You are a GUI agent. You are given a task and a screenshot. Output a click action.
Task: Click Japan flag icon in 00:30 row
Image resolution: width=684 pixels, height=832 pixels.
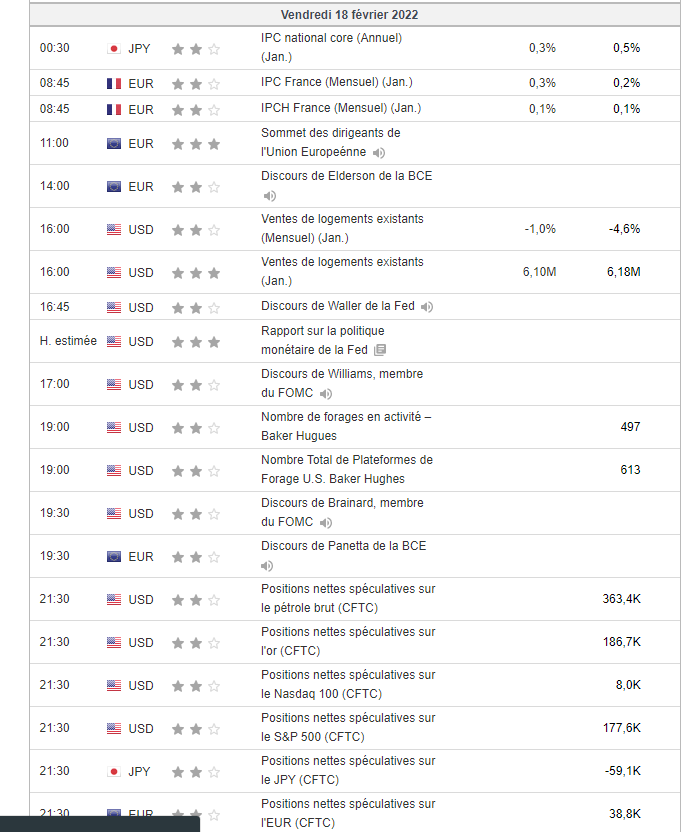[x=113, y=48]
